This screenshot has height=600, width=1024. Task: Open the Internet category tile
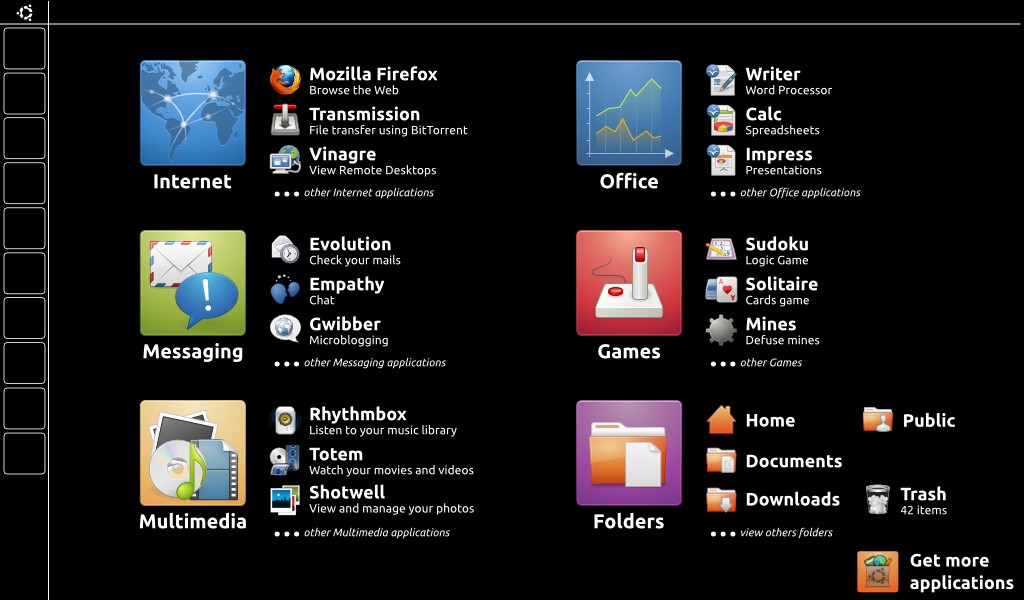[193, 113]
